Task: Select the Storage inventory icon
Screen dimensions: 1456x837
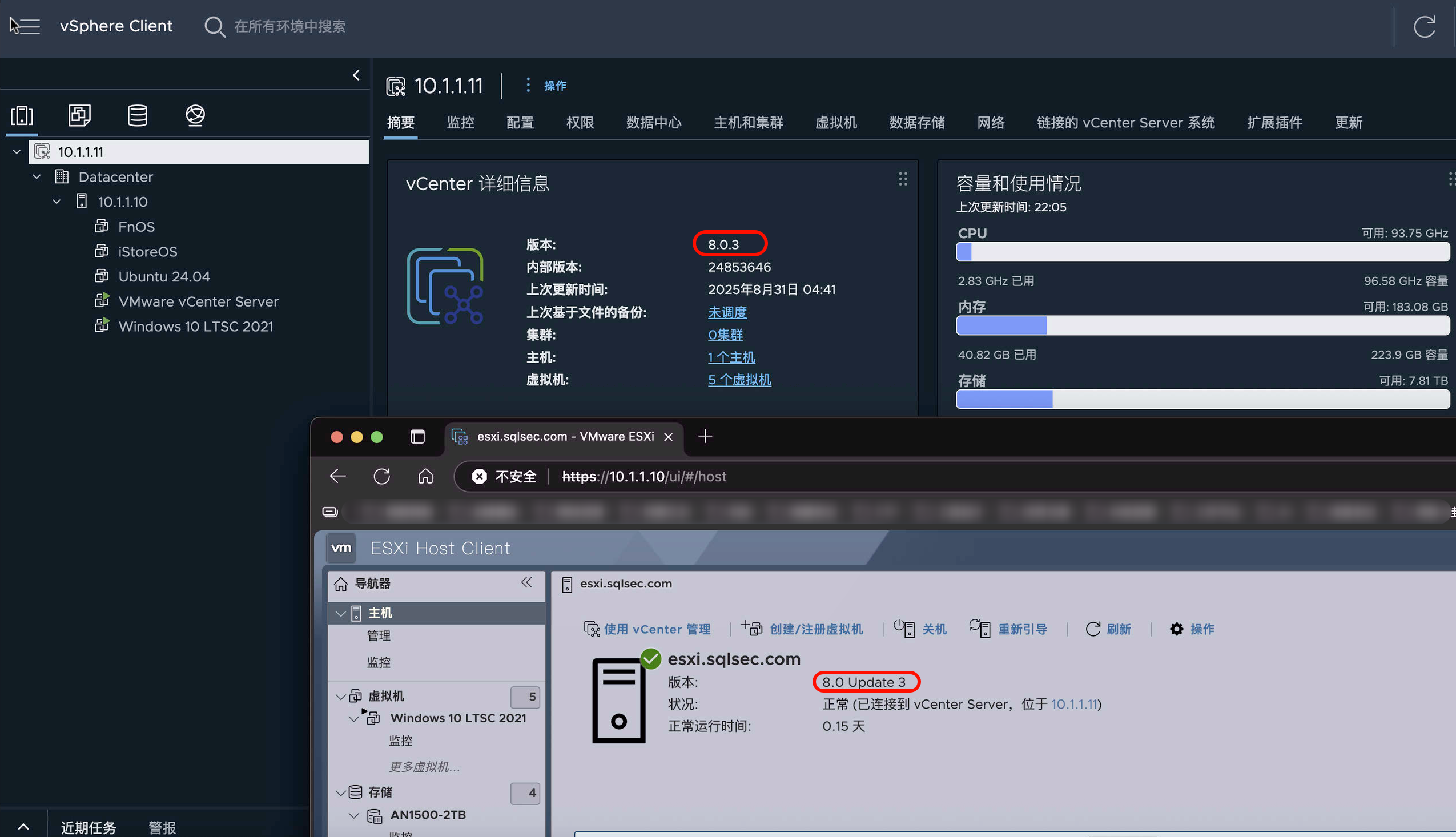Action: (138, 115)
